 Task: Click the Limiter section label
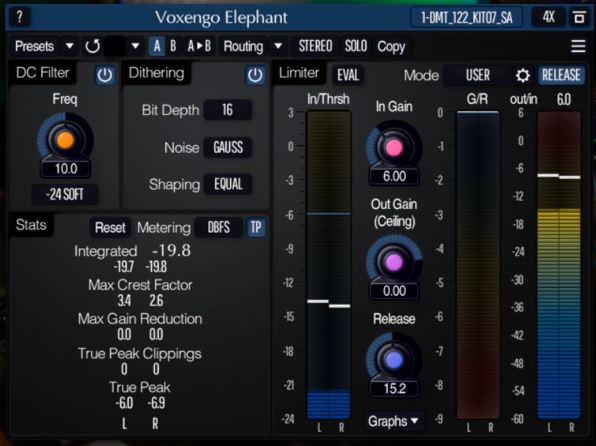click(299, 73)
